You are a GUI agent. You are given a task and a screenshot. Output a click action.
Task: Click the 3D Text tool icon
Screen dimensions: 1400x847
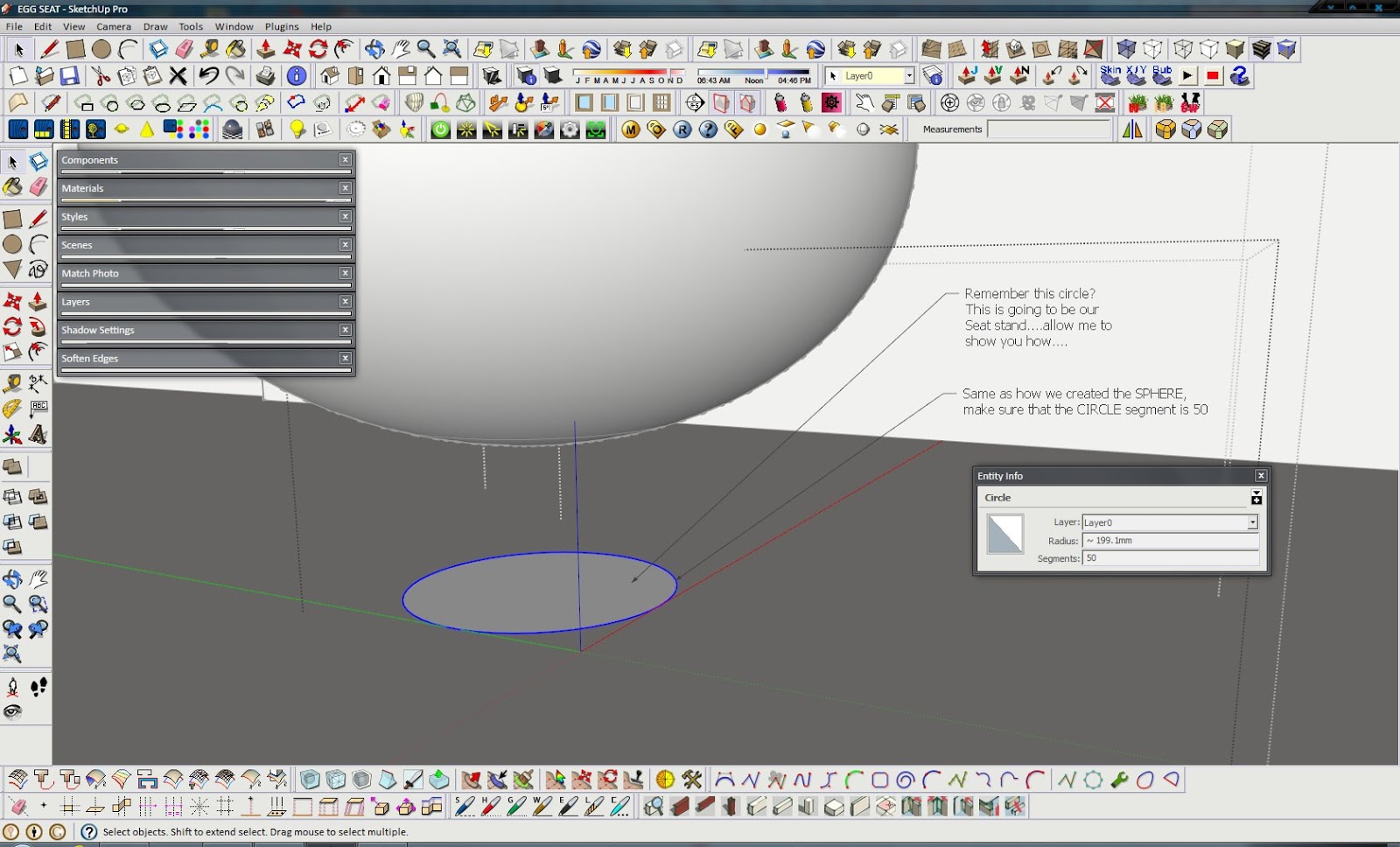coord(38,434)
